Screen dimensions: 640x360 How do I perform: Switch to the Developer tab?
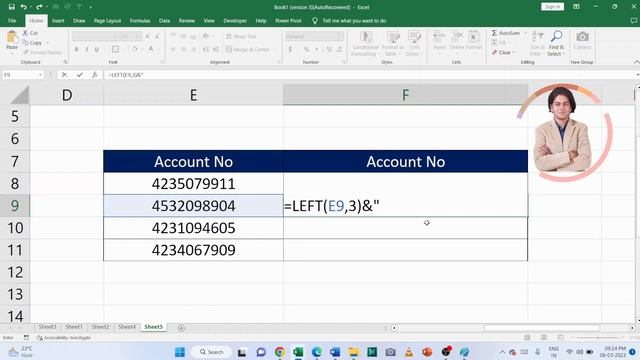click(x=235, y=20)
